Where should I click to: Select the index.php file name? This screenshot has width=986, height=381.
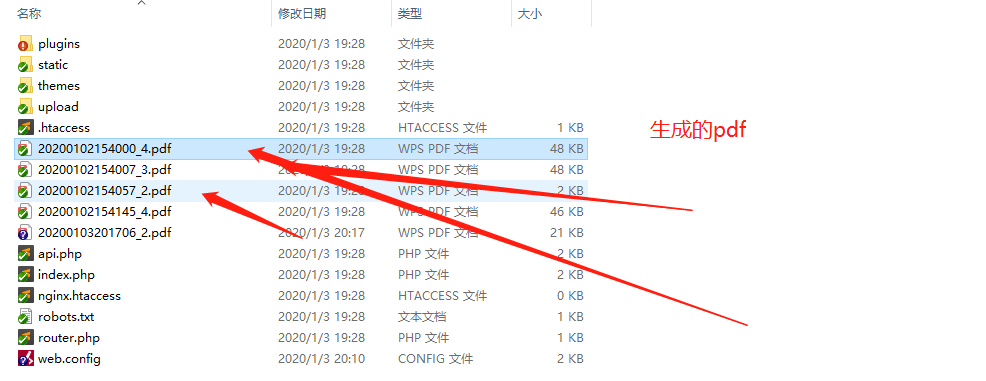(66, 275)
